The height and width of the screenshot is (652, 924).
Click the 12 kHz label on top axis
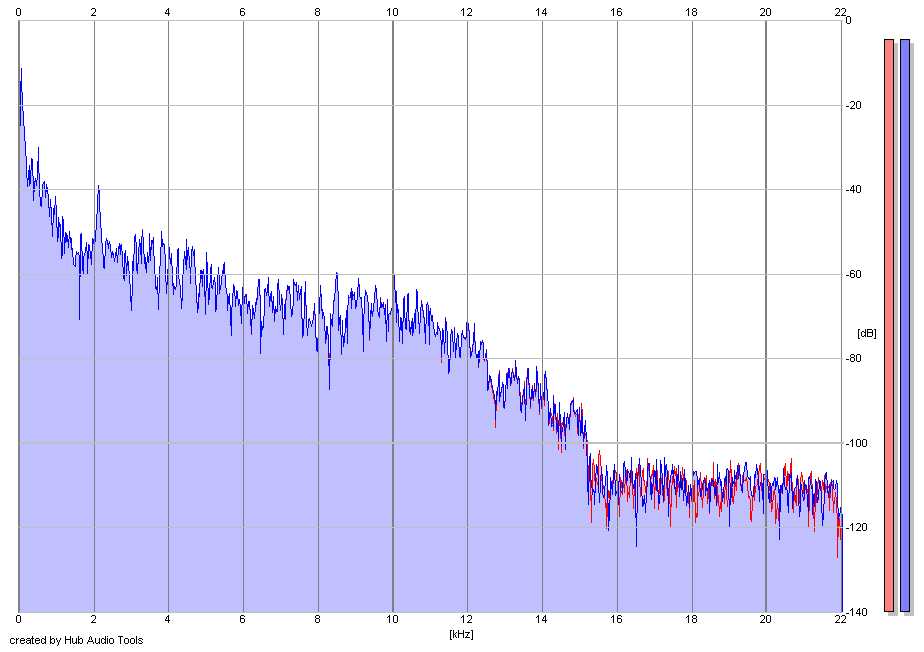(x=467, y=12)
